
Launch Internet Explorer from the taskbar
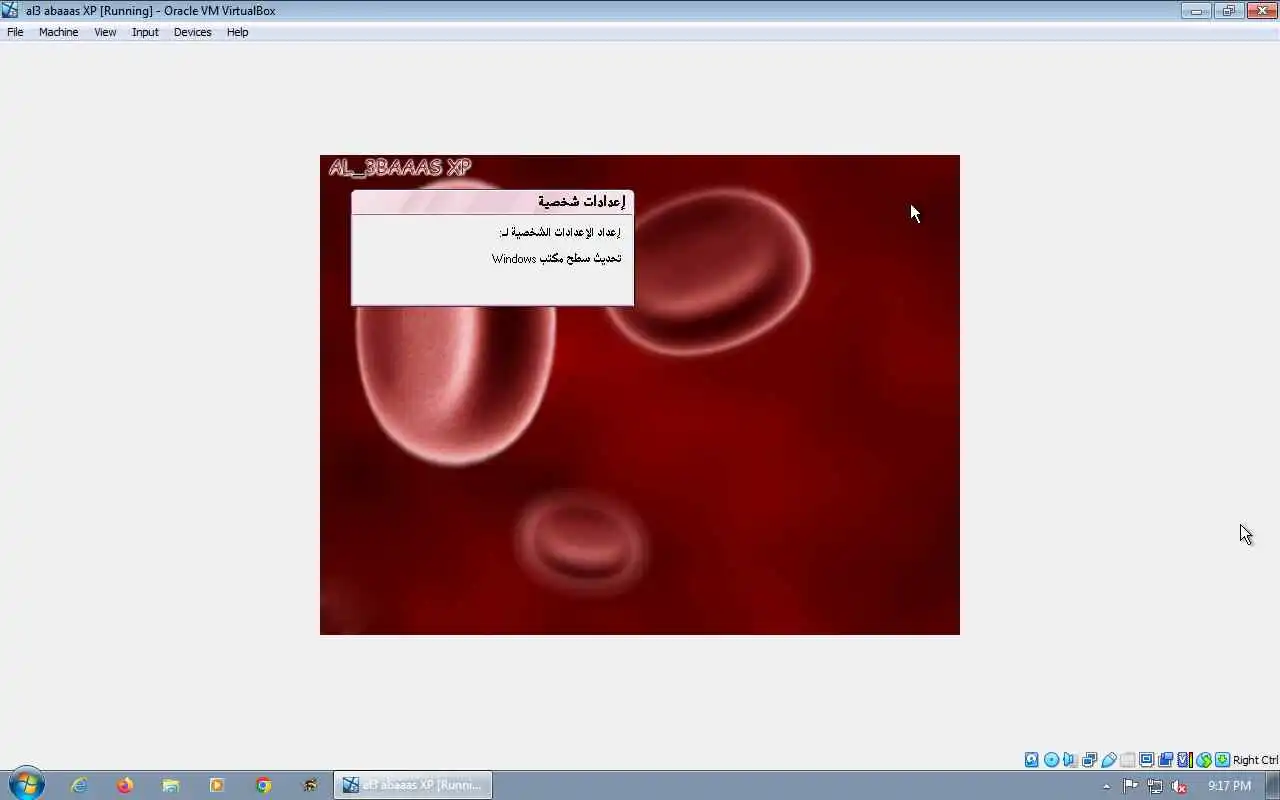tap(78, 785)
